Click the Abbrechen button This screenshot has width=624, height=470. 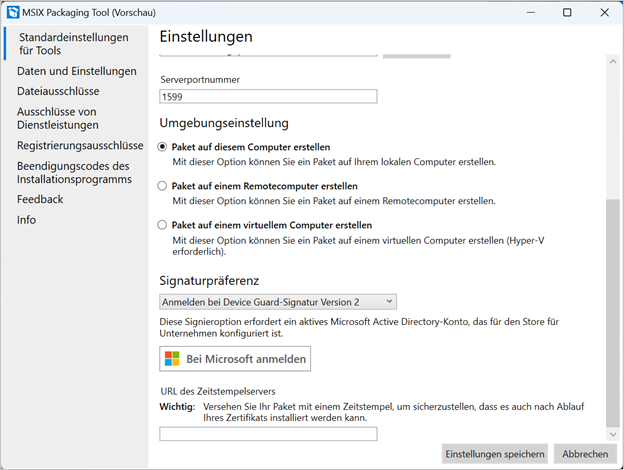[585, 454]
